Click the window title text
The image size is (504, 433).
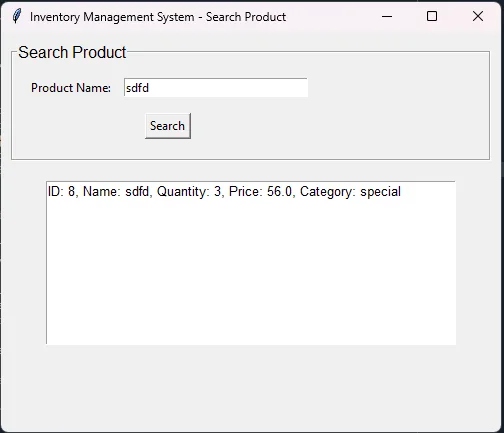tap(158, 17)
